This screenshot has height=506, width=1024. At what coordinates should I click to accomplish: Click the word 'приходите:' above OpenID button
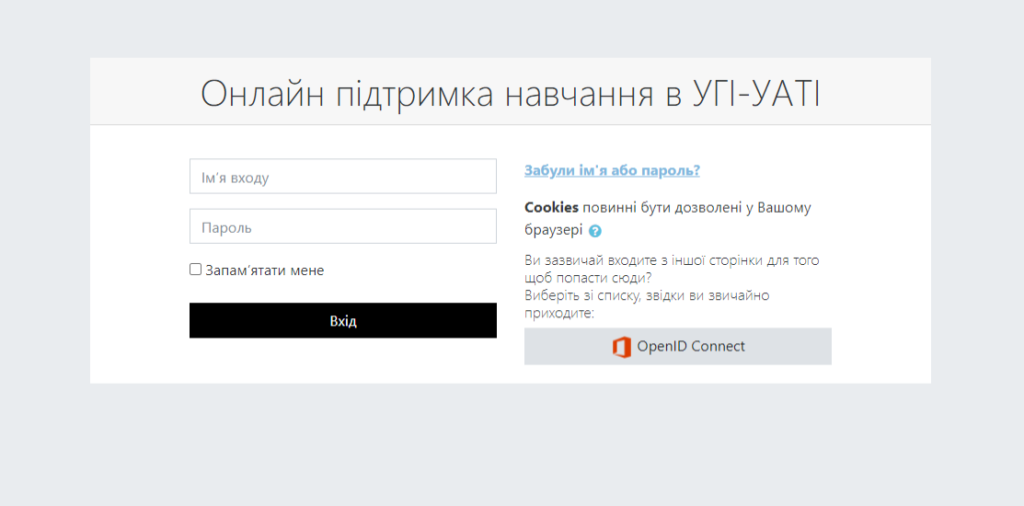(559, 313)
